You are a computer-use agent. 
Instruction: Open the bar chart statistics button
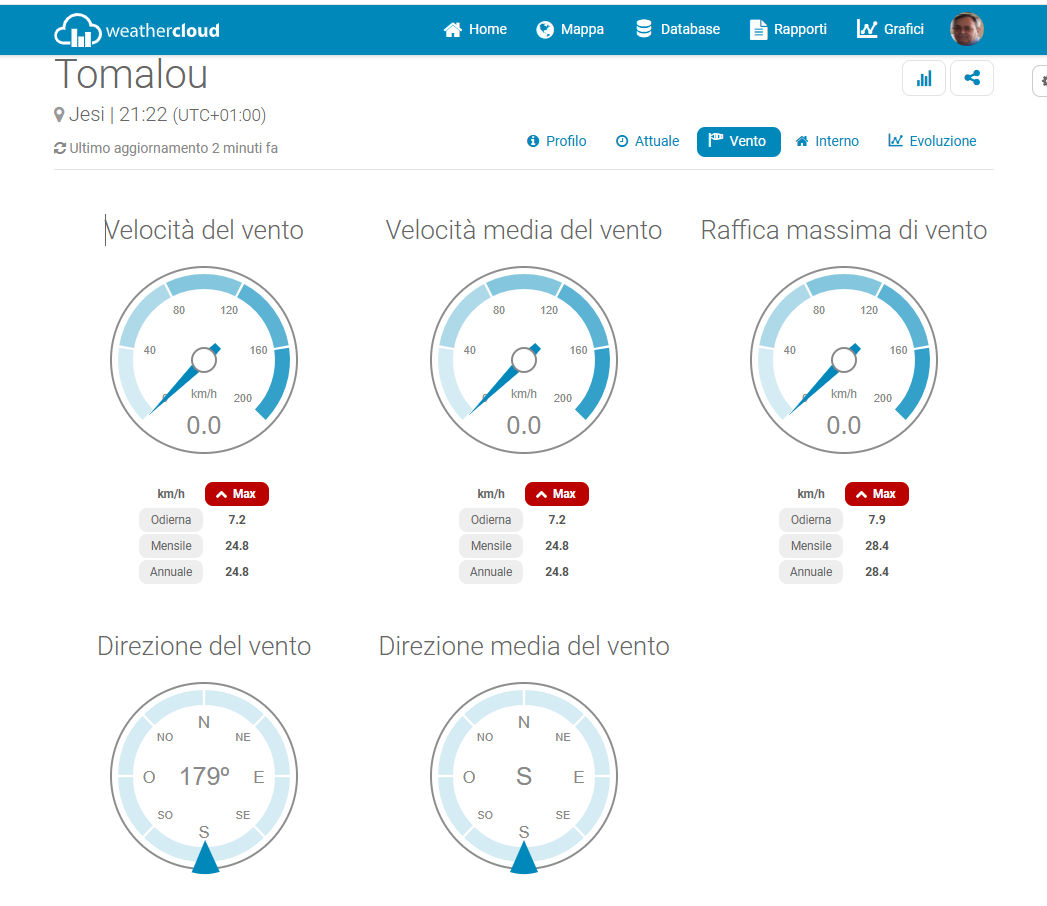923,78
